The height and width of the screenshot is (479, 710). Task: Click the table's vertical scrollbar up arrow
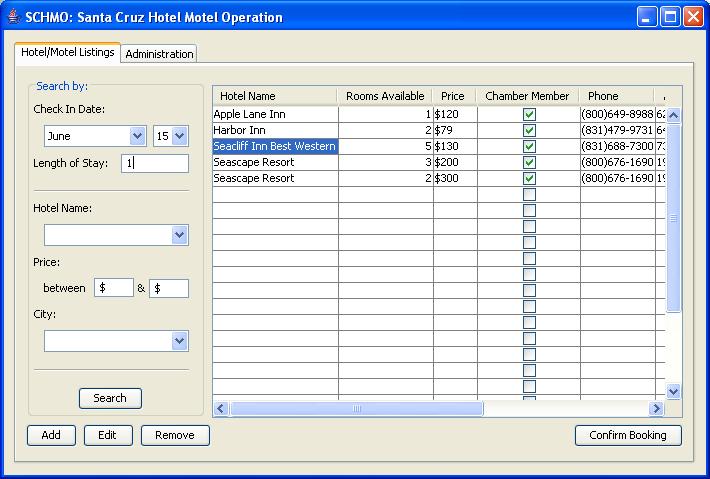click(673, 115)
